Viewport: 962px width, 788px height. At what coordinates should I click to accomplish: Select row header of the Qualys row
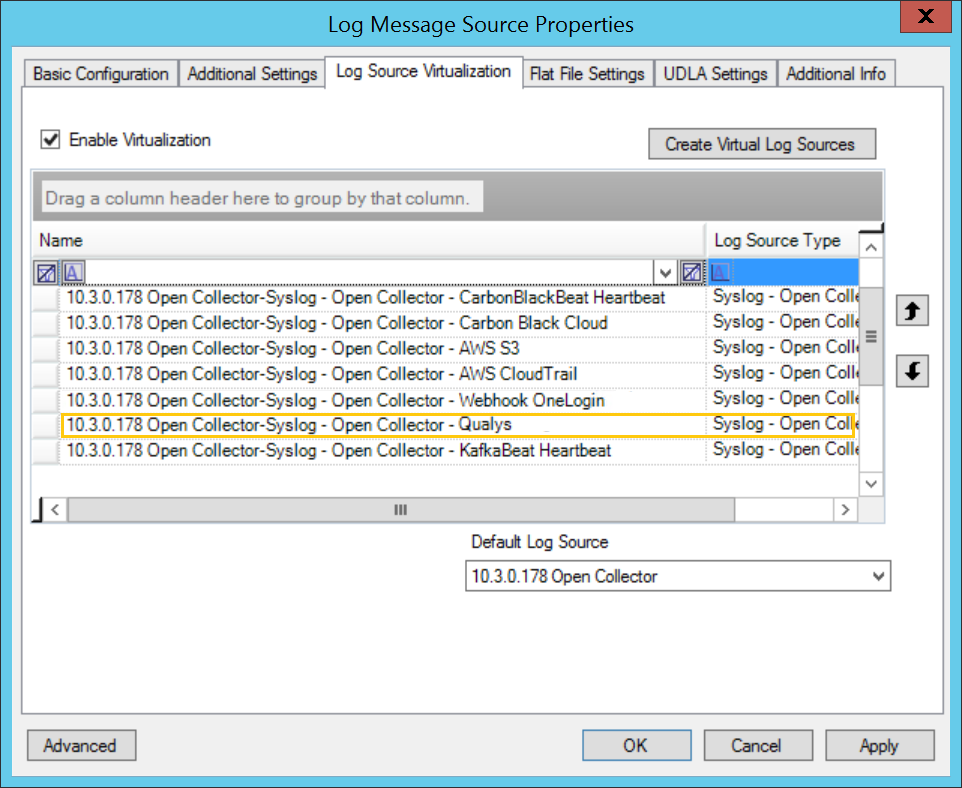tap(46, 425)
